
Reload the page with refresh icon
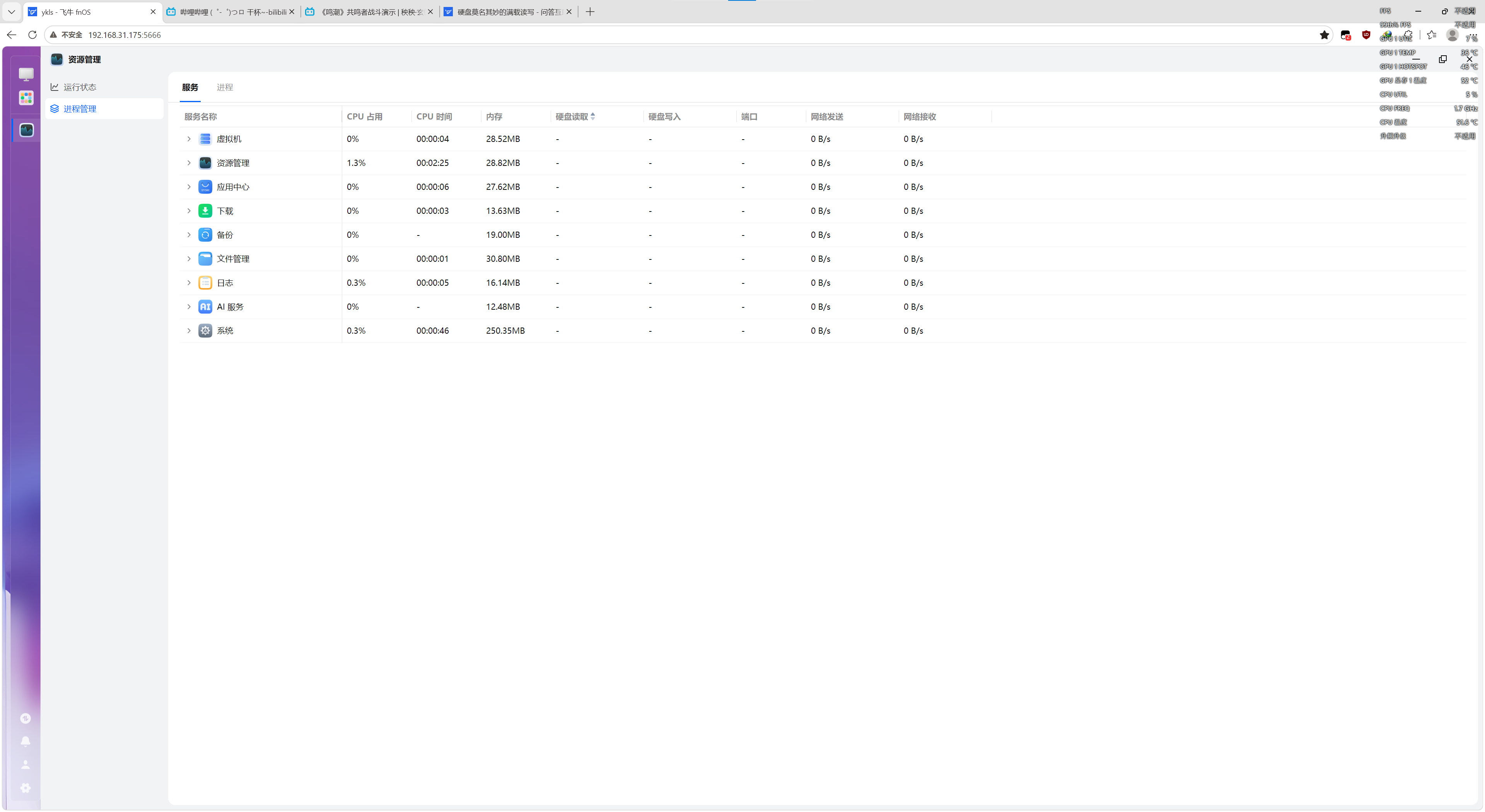pyautogui.click(x=32, y=35)
